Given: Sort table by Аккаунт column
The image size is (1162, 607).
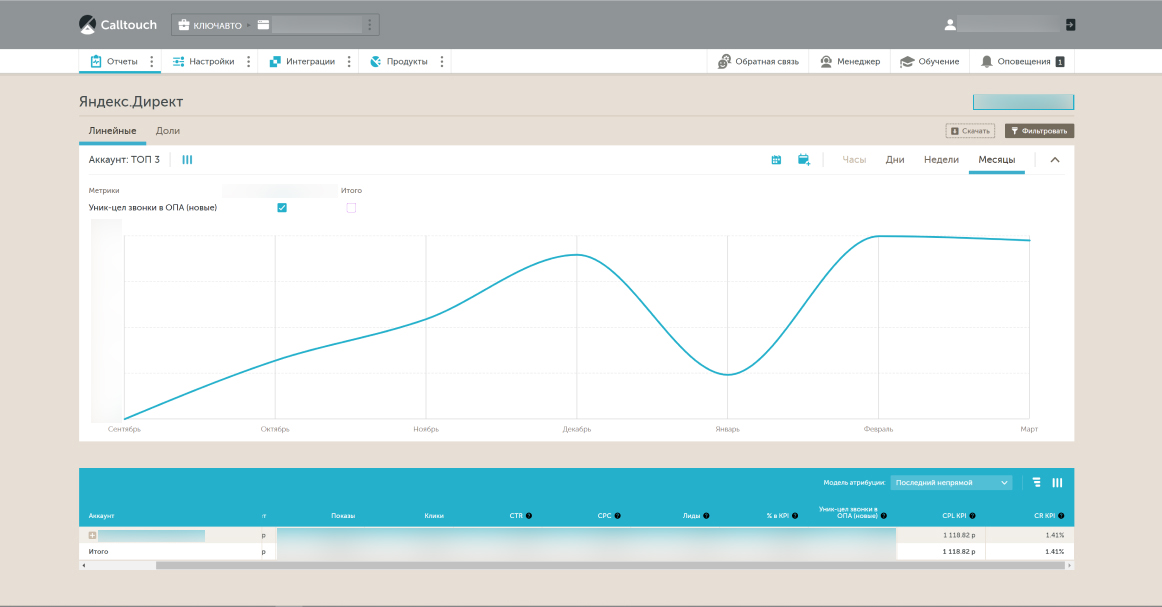Looking at the screenshot, I should [102, 516].
